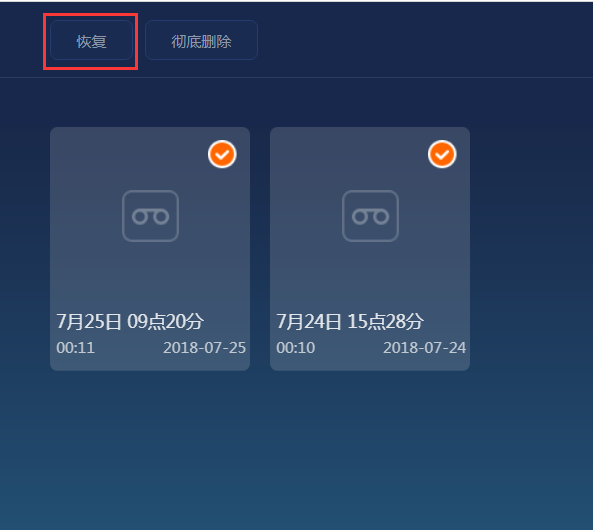Click the date 2018-07-24
The image size is (593, 530).
[424, 348]
